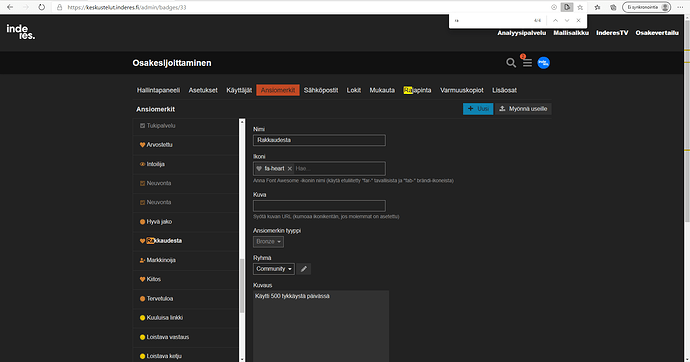Switch to Varmuuskopiot tab

tap(462, 90)
